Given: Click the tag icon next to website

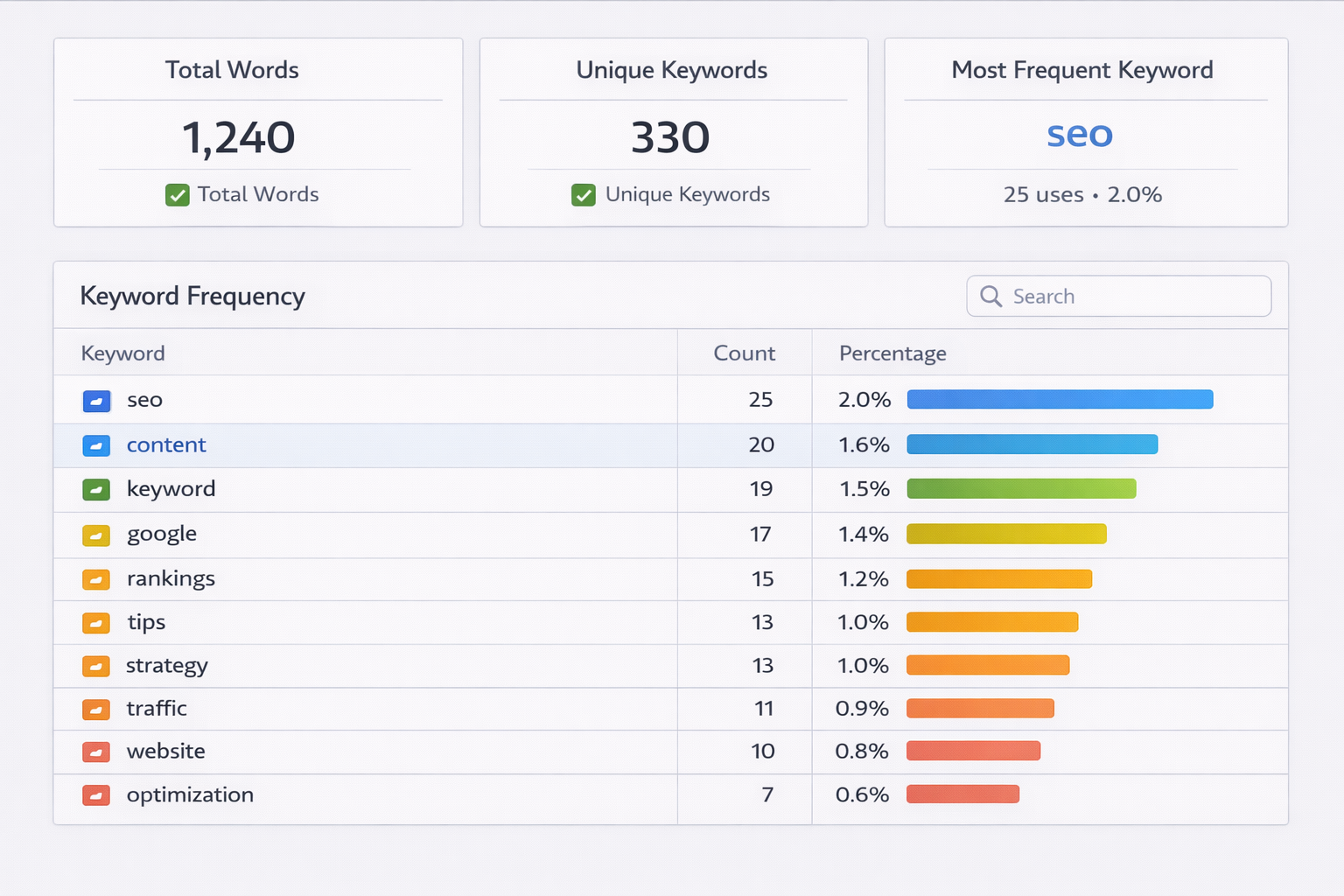Looking at the screenshot, I should 96,752.
